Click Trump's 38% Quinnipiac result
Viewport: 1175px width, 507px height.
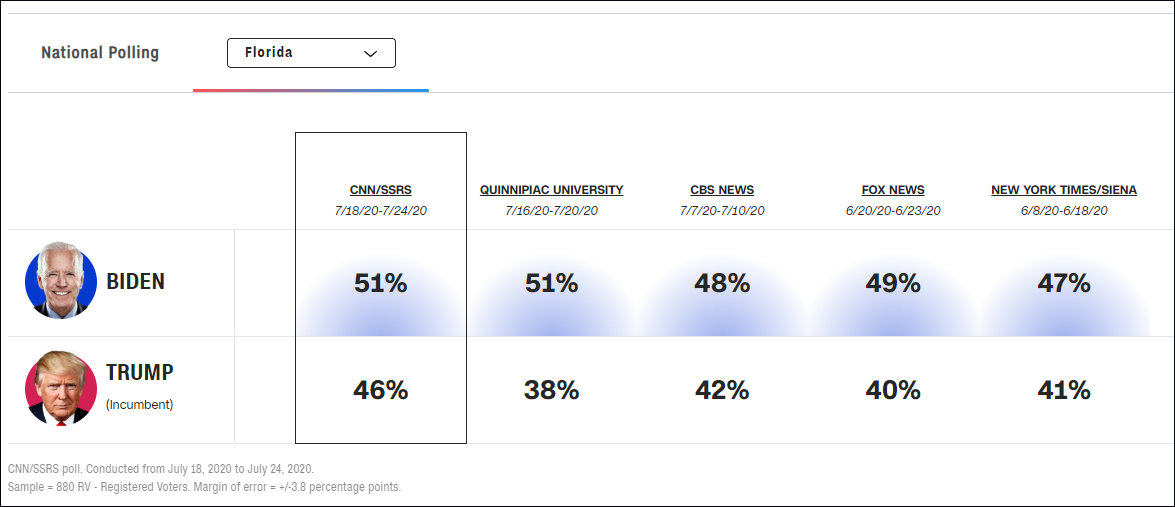(x=551, y=390)
